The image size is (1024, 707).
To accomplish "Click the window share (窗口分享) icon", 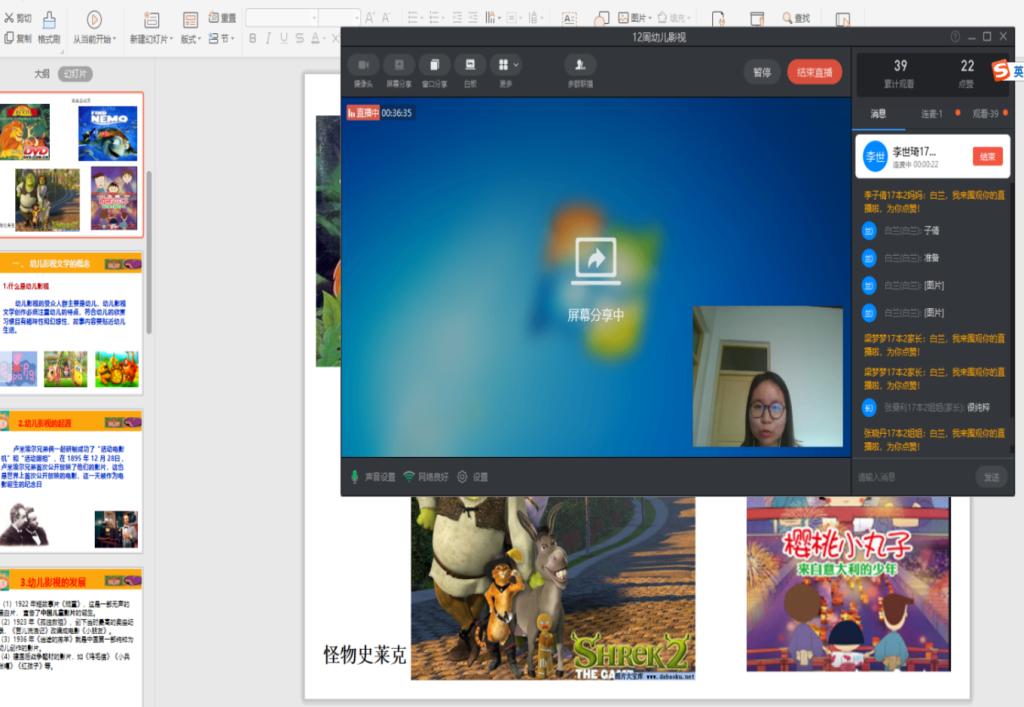I will point(434,66).
